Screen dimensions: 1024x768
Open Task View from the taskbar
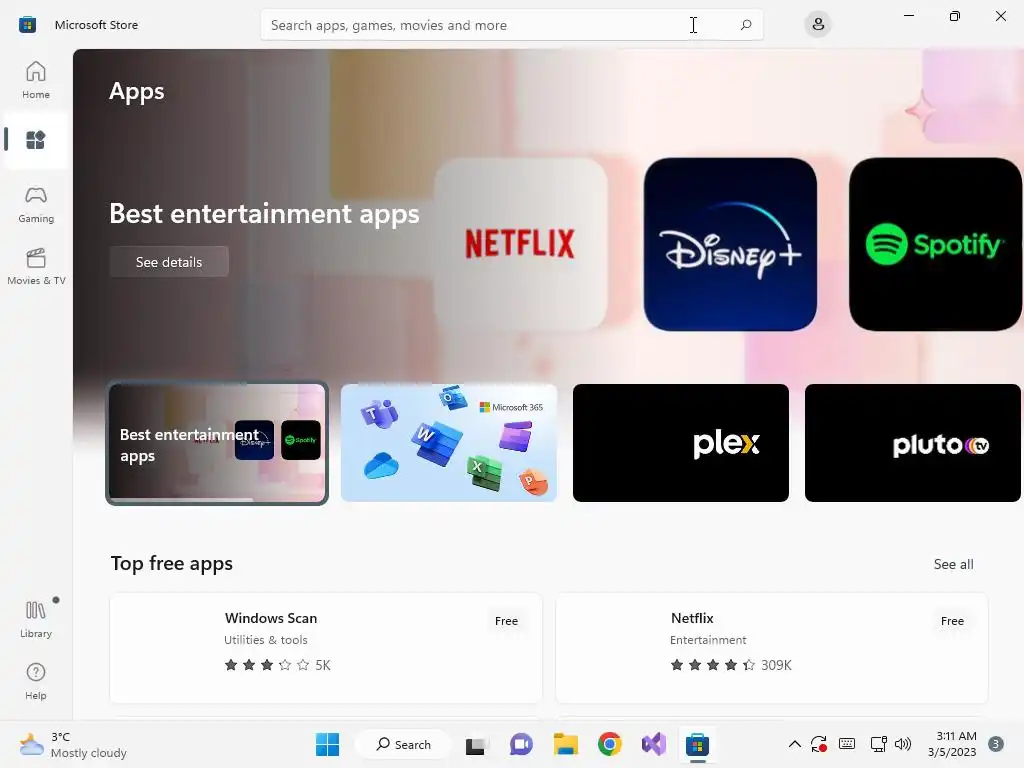[477, 744]
